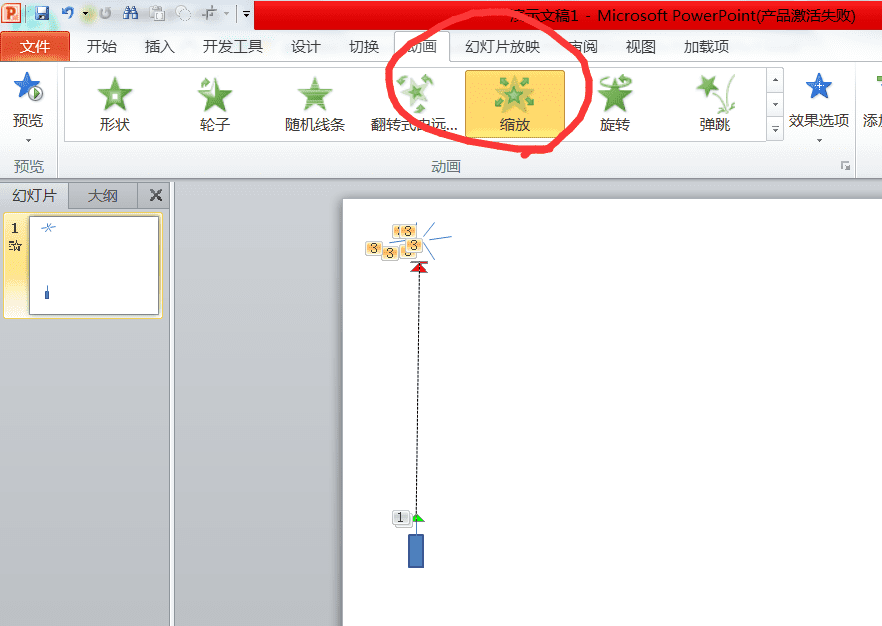Open the 开发工具 ribbon tab

(233, 47)
